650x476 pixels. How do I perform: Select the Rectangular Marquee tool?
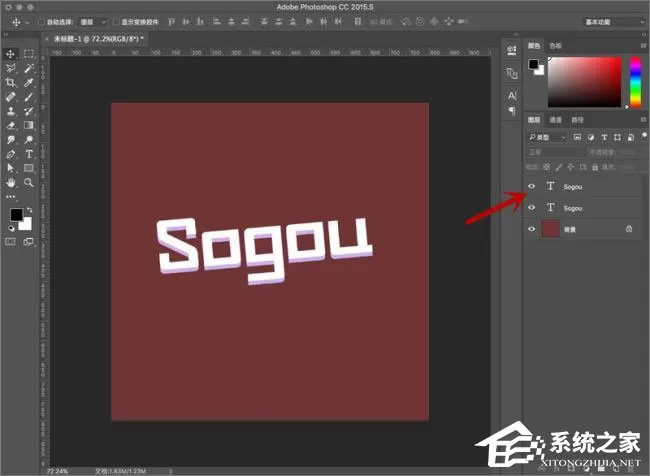tap(29, 54)
